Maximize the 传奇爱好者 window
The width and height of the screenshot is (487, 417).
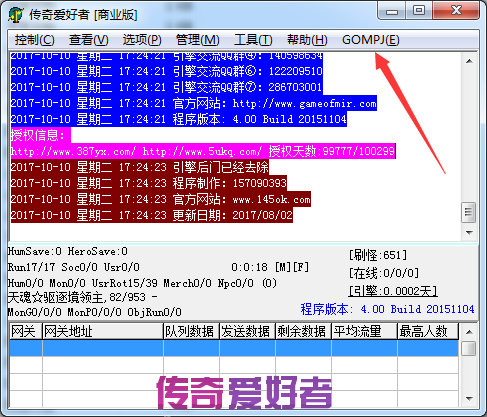click(x=419, y=11)
